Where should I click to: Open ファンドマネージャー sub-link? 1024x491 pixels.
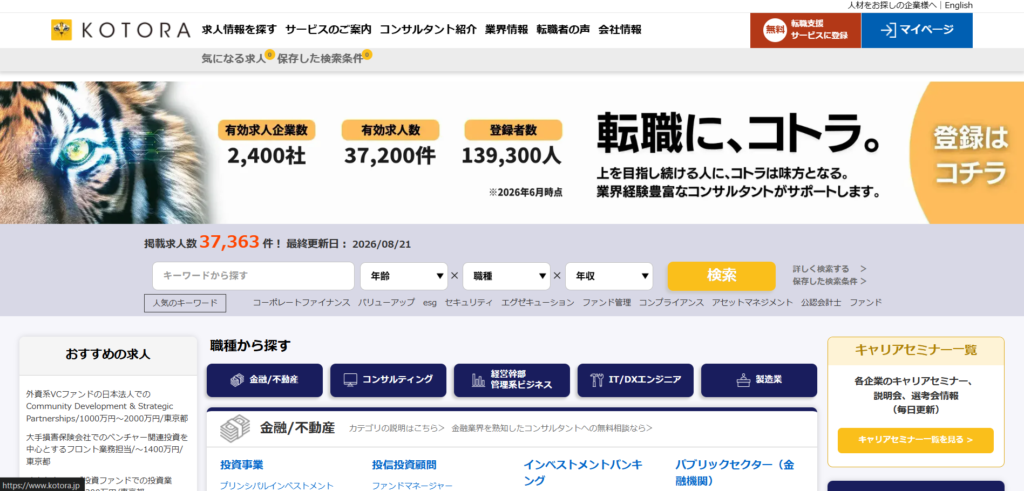coord(412,486)
